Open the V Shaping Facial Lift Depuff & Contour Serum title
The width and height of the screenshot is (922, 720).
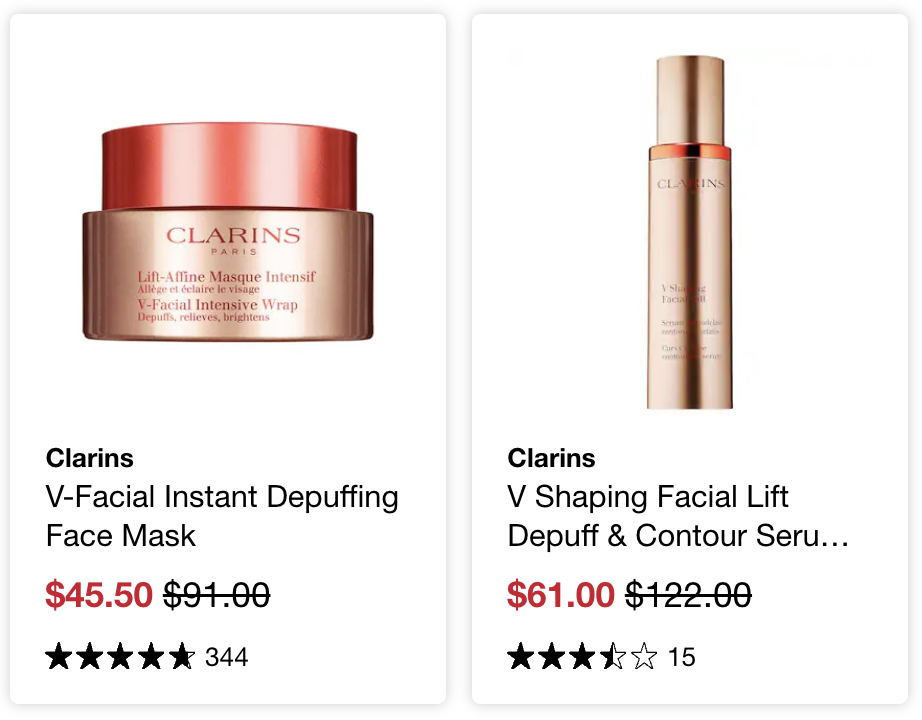click(678, 516)
